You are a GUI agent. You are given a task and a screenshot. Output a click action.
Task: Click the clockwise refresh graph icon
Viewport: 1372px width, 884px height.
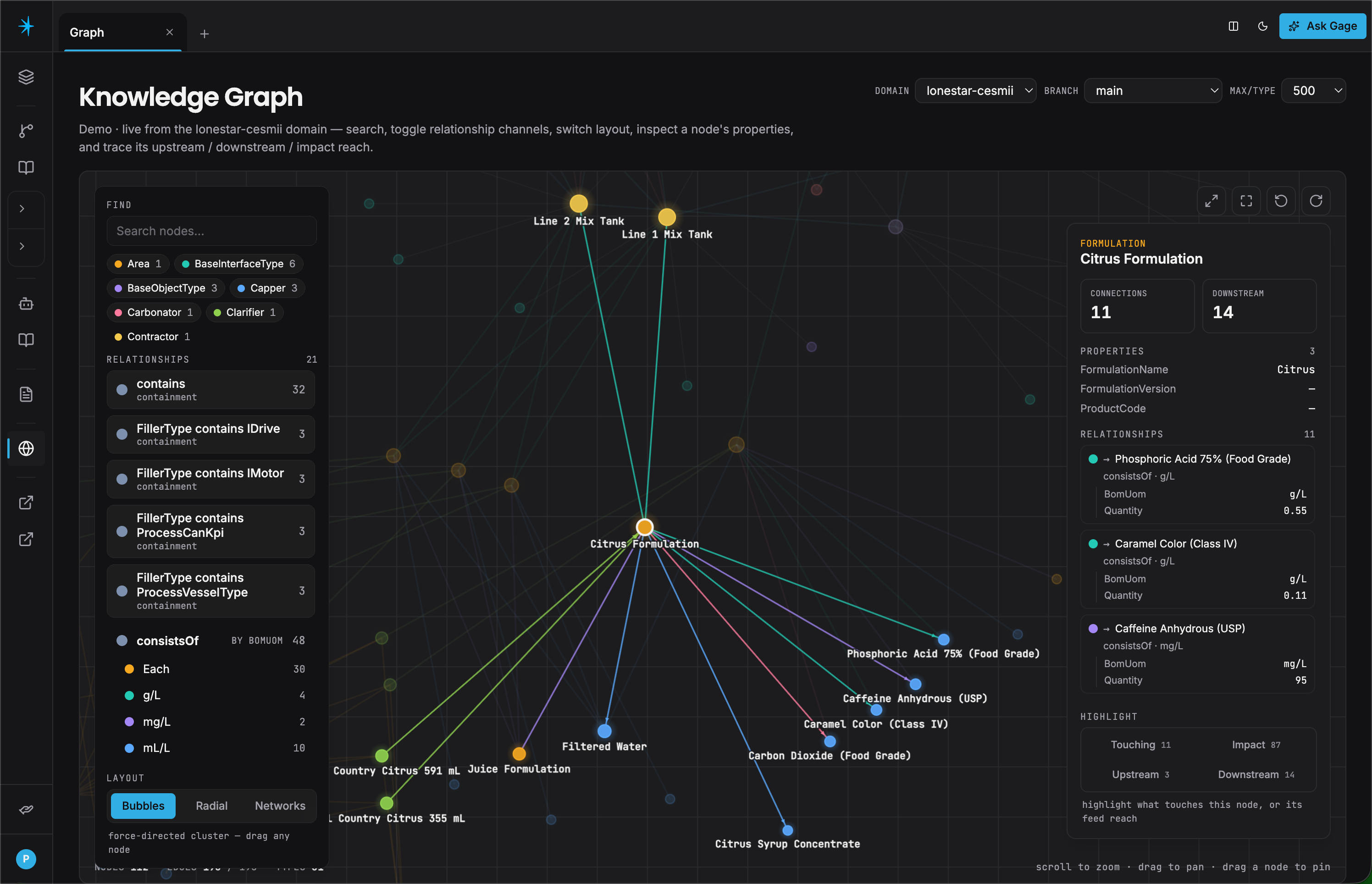click(1317, 201)
